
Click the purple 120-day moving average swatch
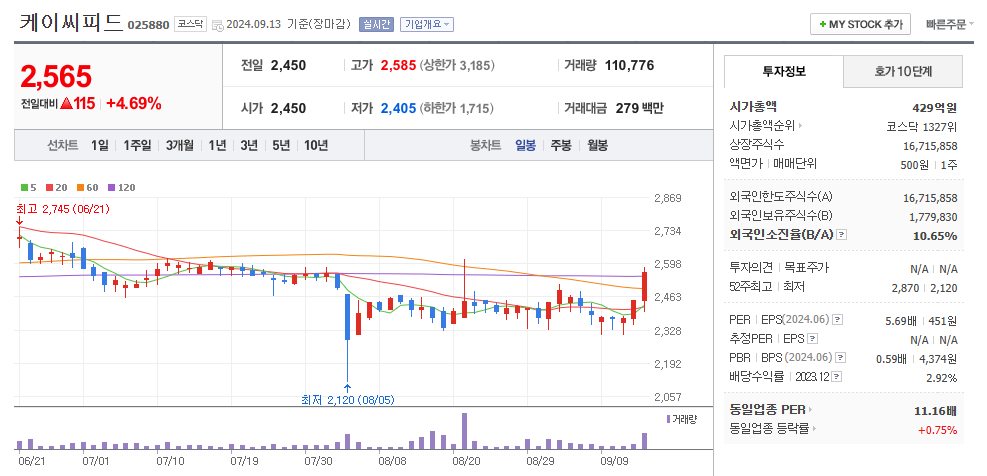[x=112, y=188]
